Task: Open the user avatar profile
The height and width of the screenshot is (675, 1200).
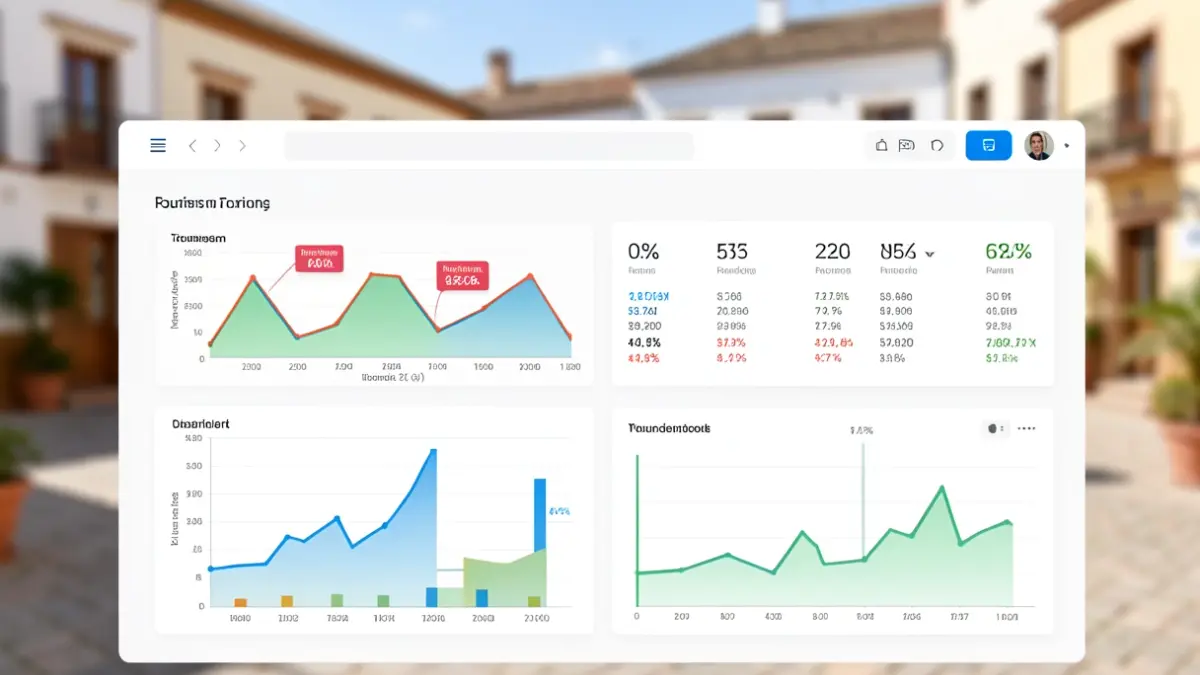Action: (1039, 146)
